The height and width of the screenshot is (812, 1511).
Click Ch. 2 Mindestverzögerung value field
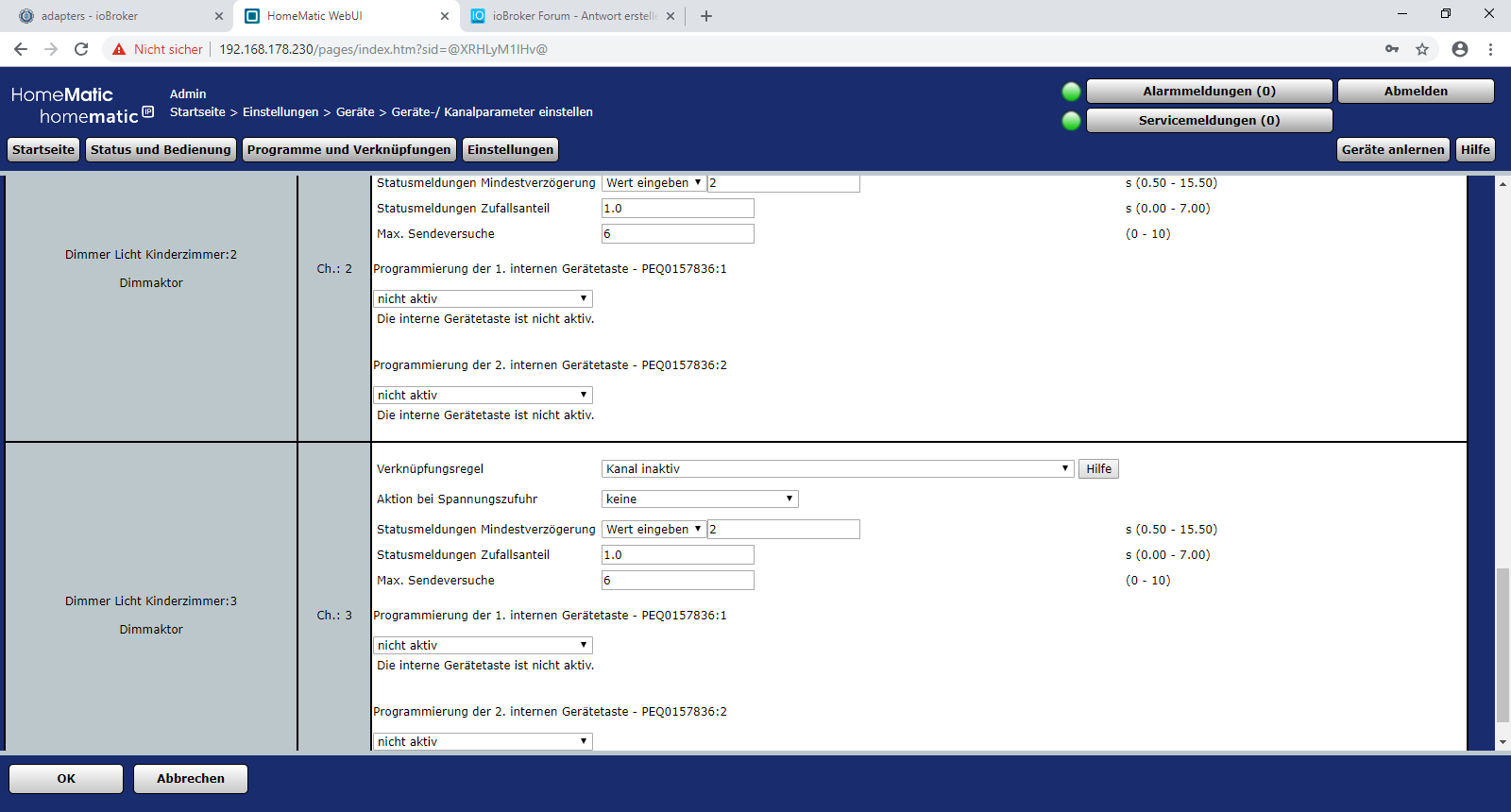click(784, 183)
